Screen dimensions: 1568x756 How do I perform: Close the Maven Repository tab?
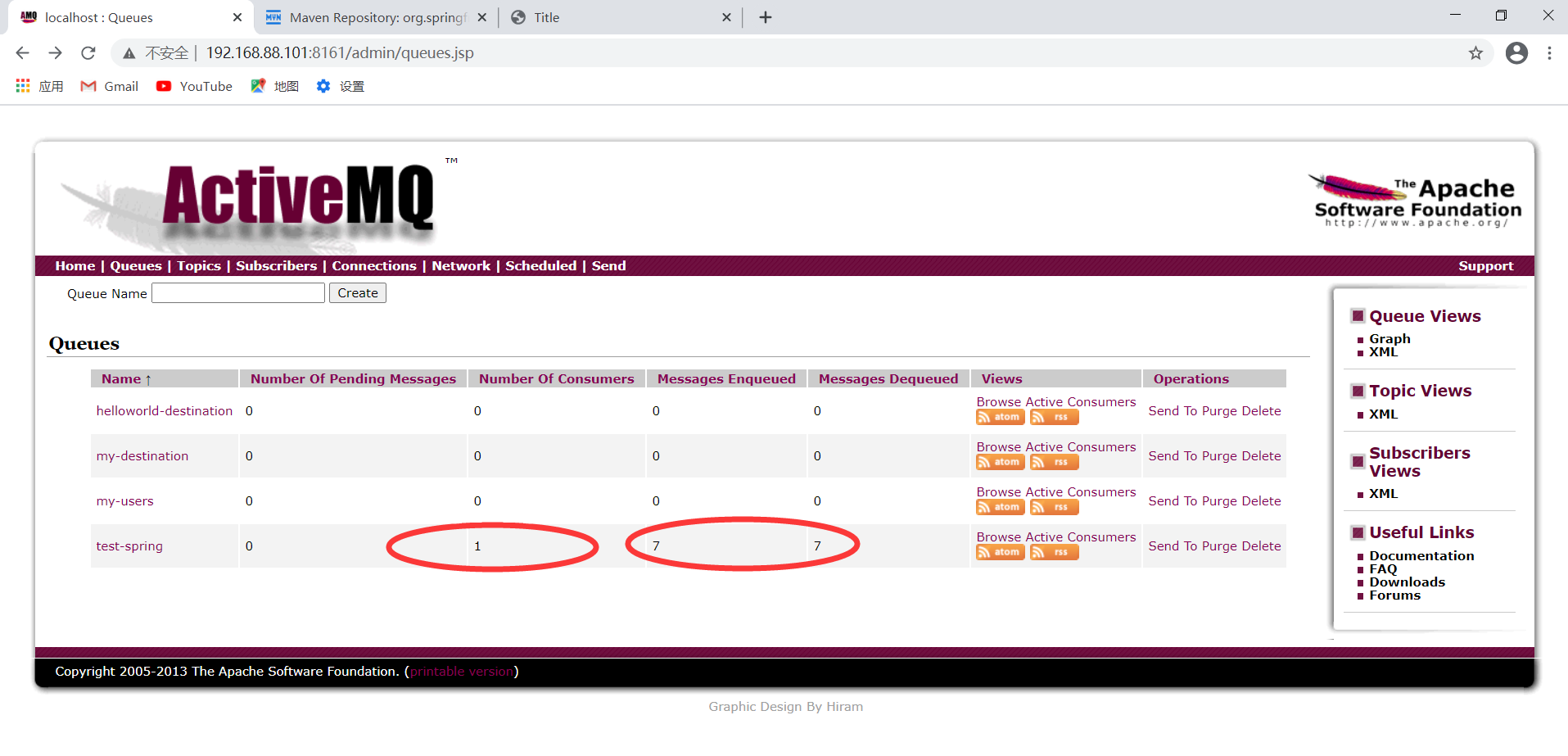tap(482, 17)
